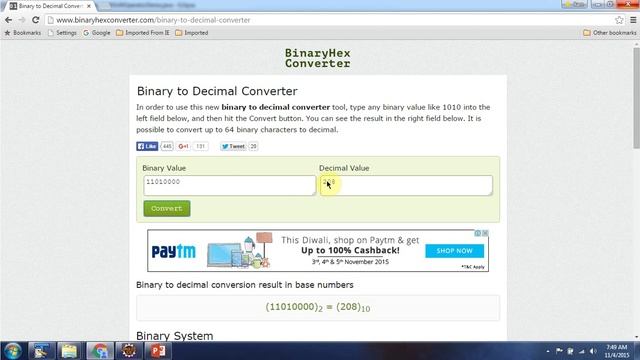Open the Other bookmarks folder
Screen dimensions: 640x360
point(610,33)
